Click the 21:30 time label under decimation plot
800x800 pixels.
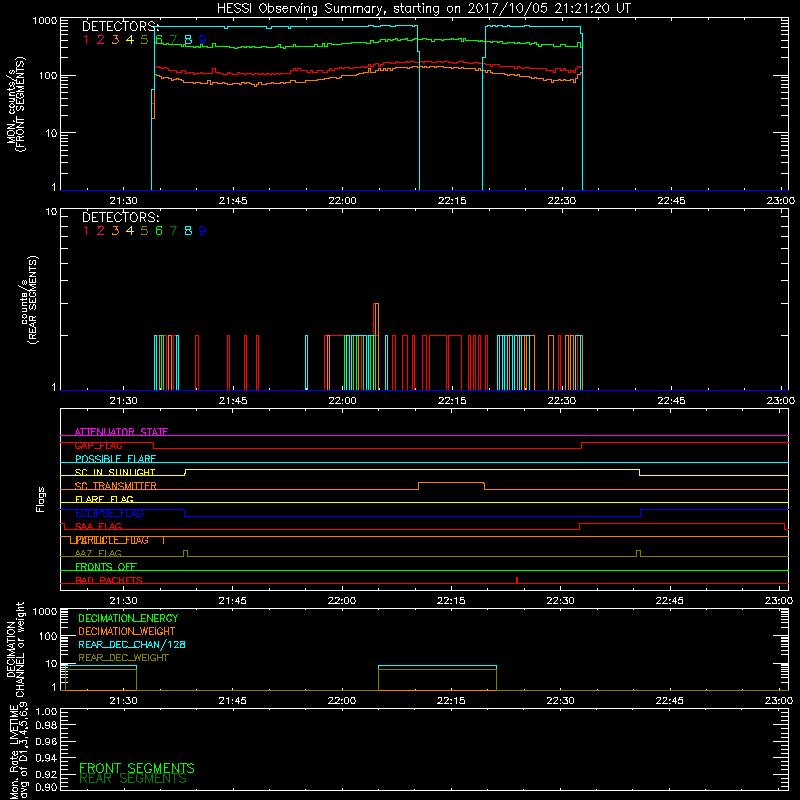tap(123, 701)
